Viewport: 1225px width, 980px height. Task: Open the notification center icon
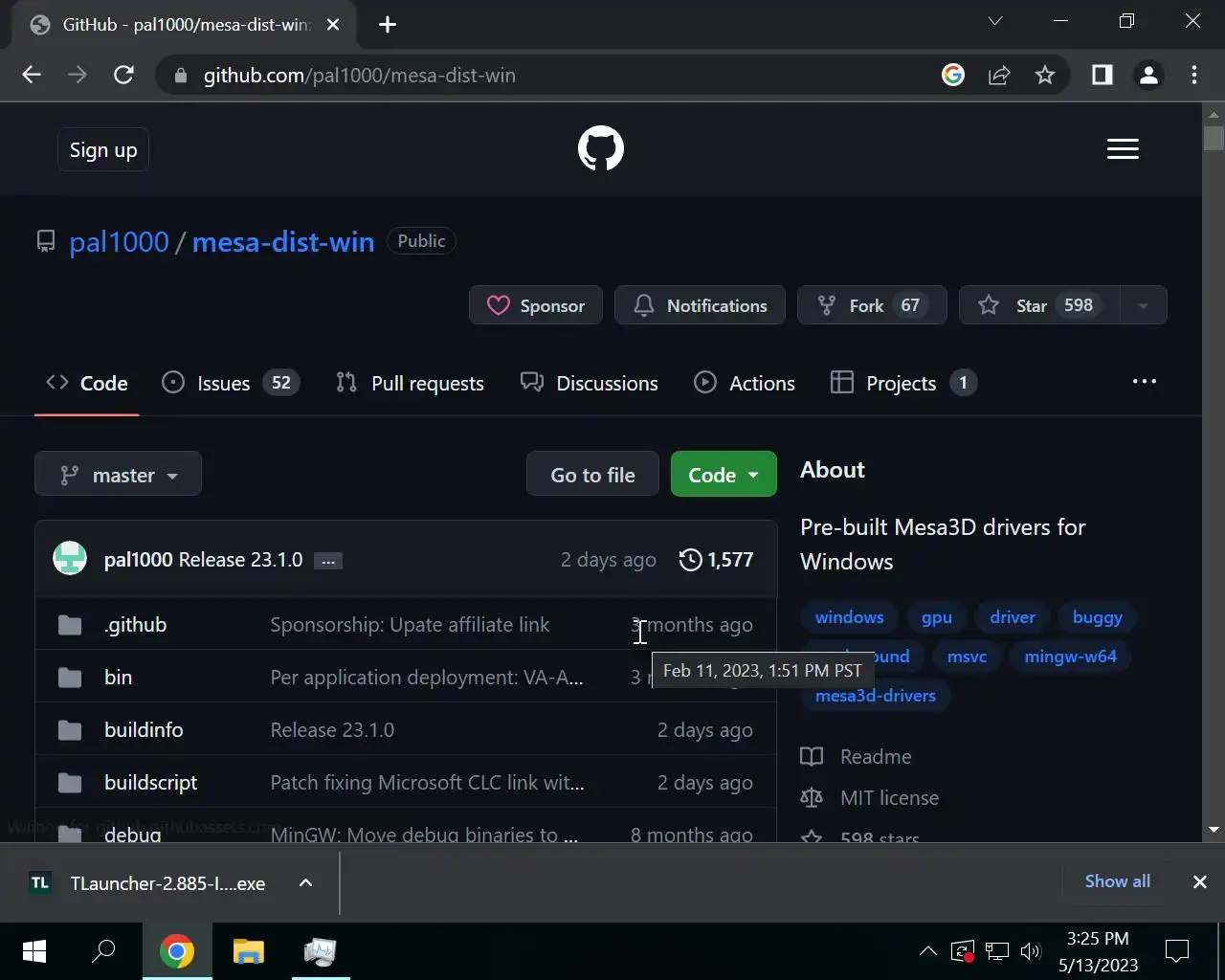tap(1177, 951)
